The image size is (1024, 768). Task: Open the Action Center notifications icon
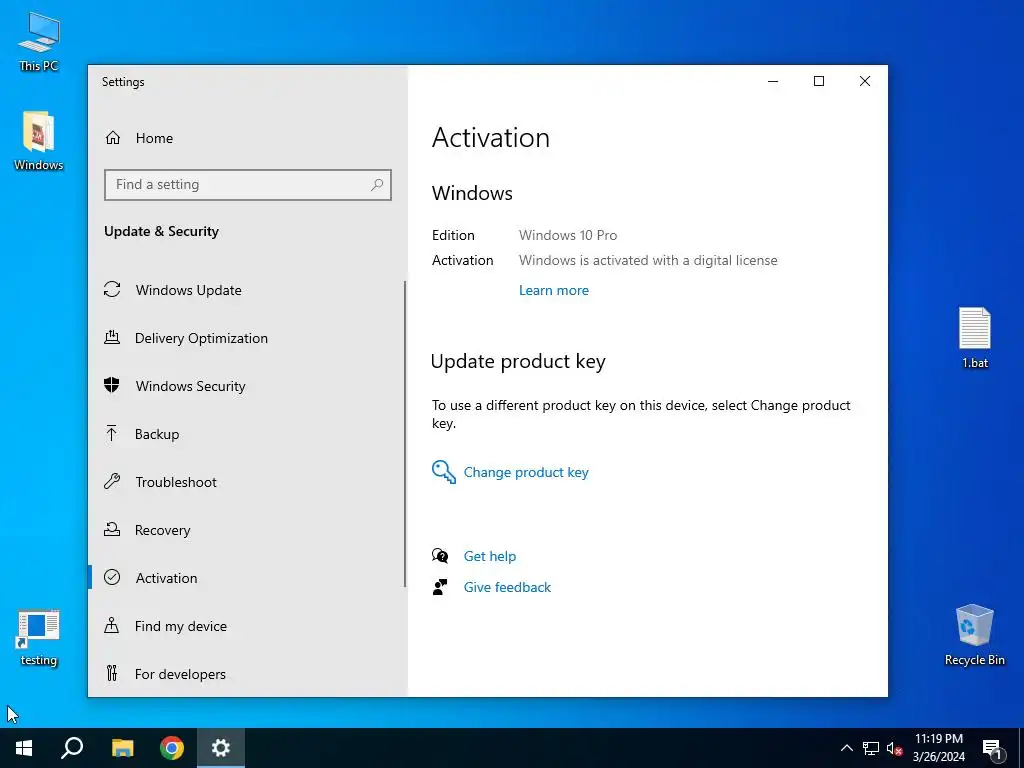(992, 749)
